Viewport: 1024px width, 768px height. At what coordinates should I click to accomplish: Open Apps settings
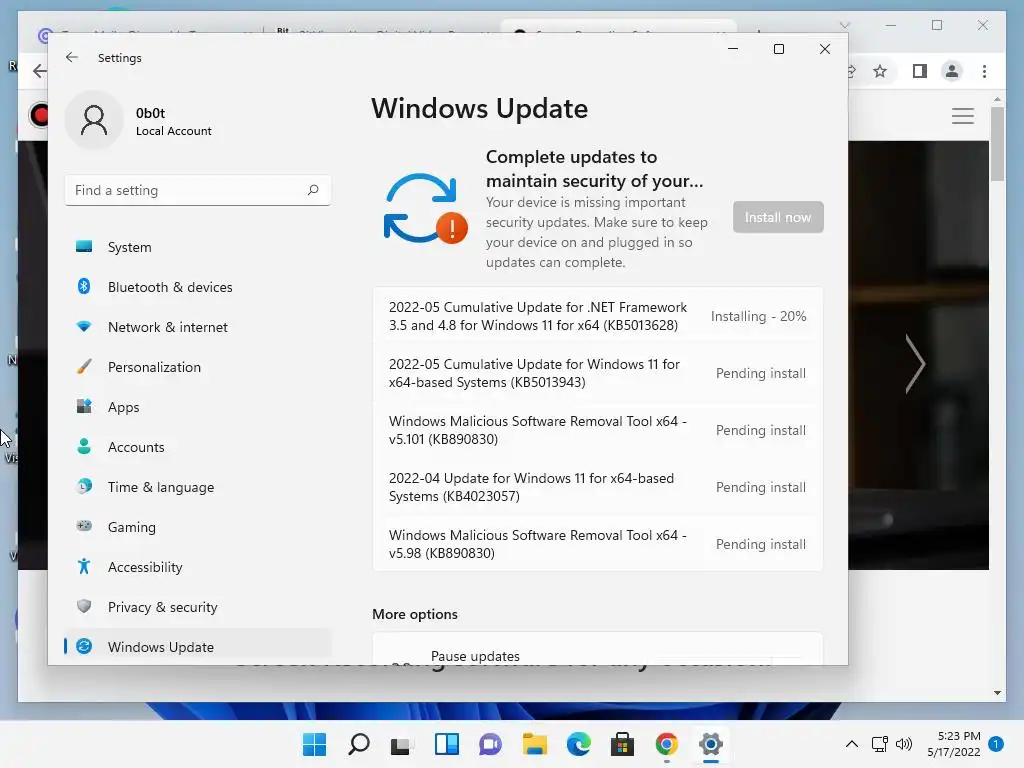[198, 407]
